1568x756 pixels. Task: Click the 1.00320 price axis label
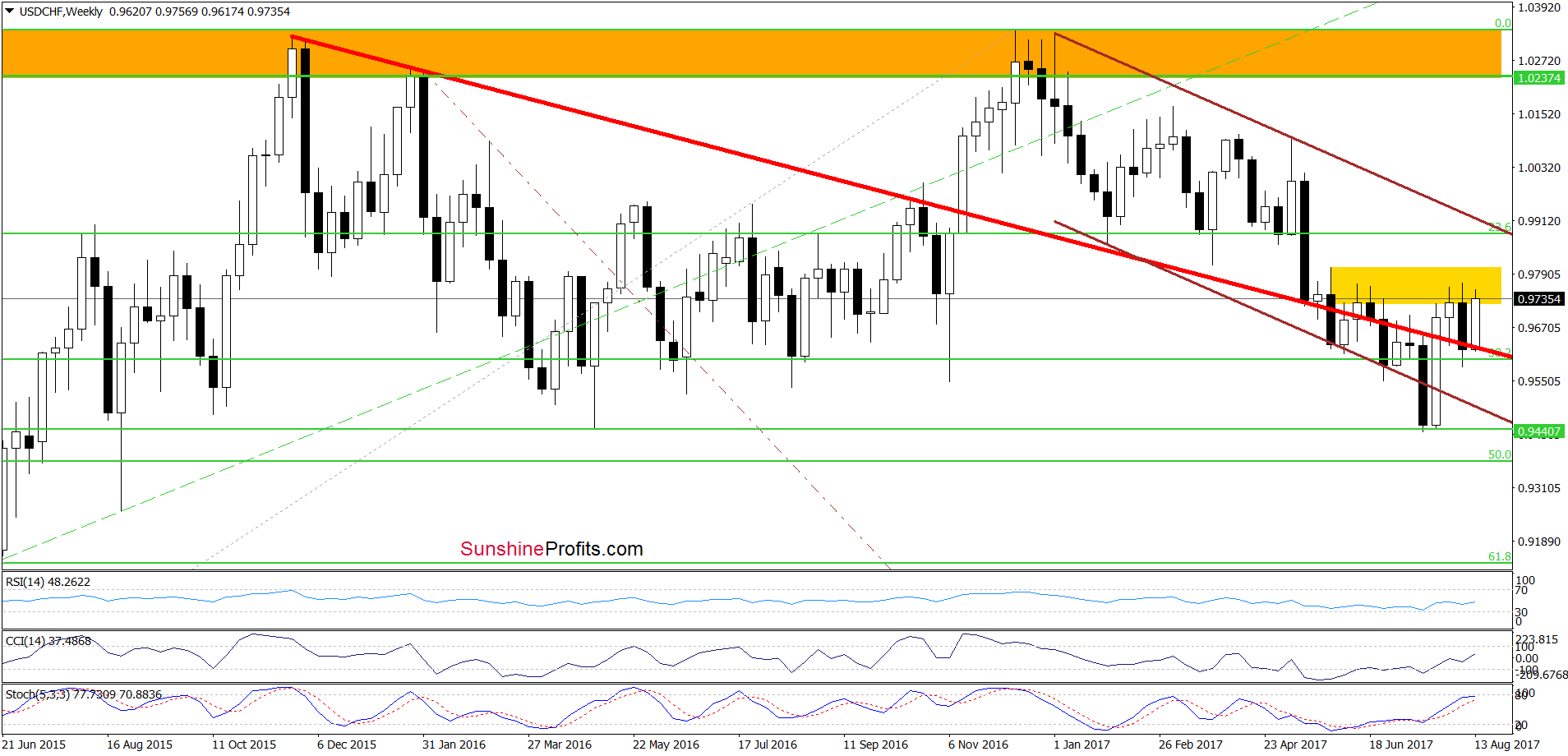pos(1538,168)
